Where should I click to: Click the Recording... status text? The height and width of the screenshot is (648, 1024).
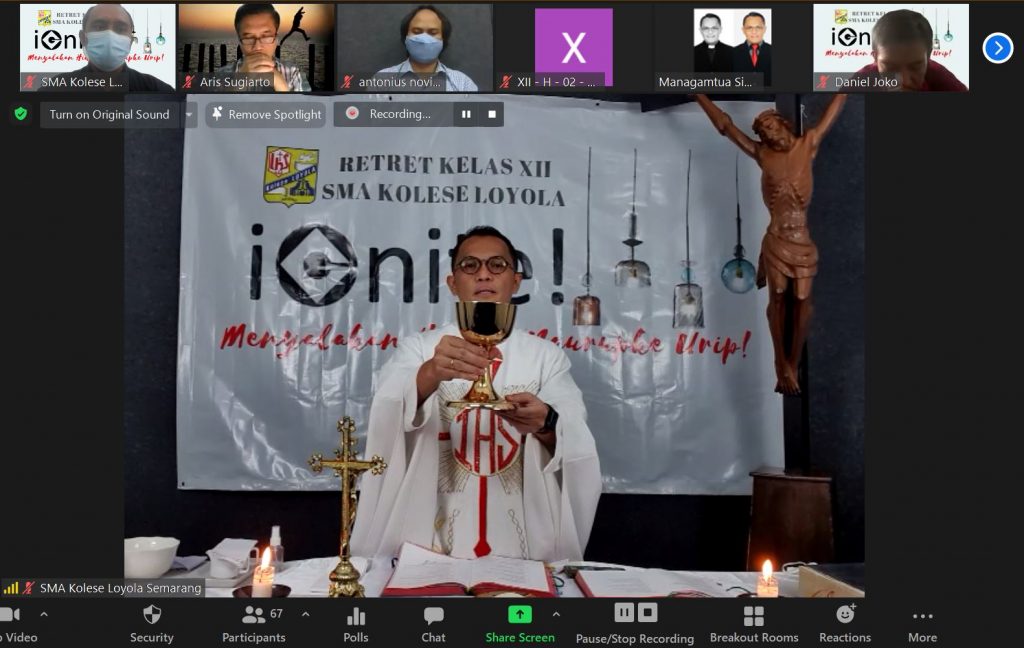coord(400,114)
